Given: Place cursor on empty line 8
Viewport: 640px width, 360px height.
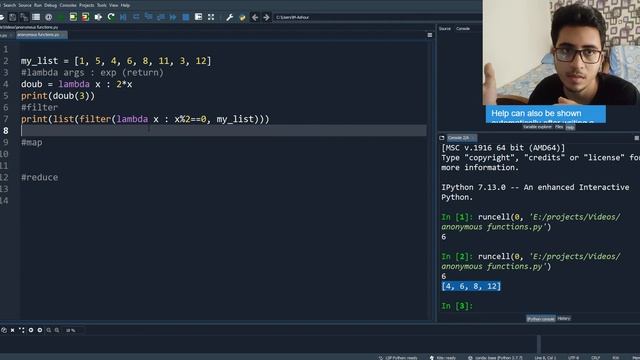Looking at the screenshot, I should (x=224, y=131).
